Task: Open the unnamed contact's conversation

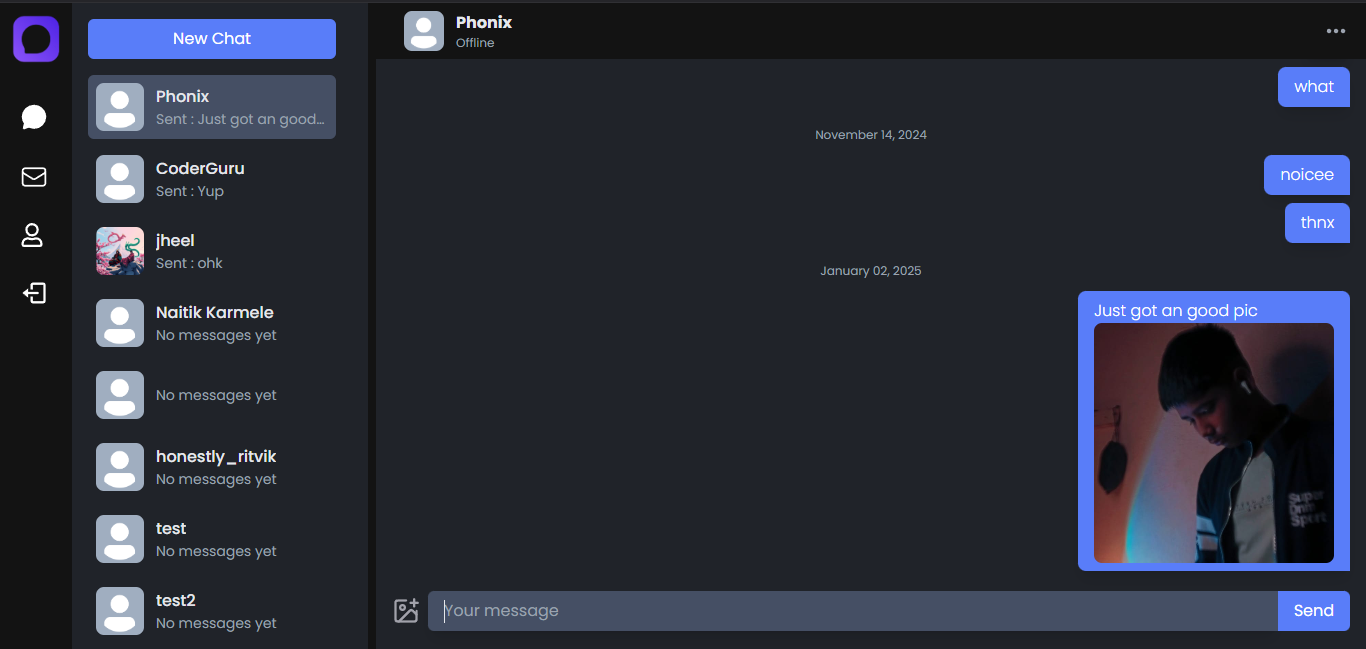Action: pyautogui.click(x=212, y=395)
